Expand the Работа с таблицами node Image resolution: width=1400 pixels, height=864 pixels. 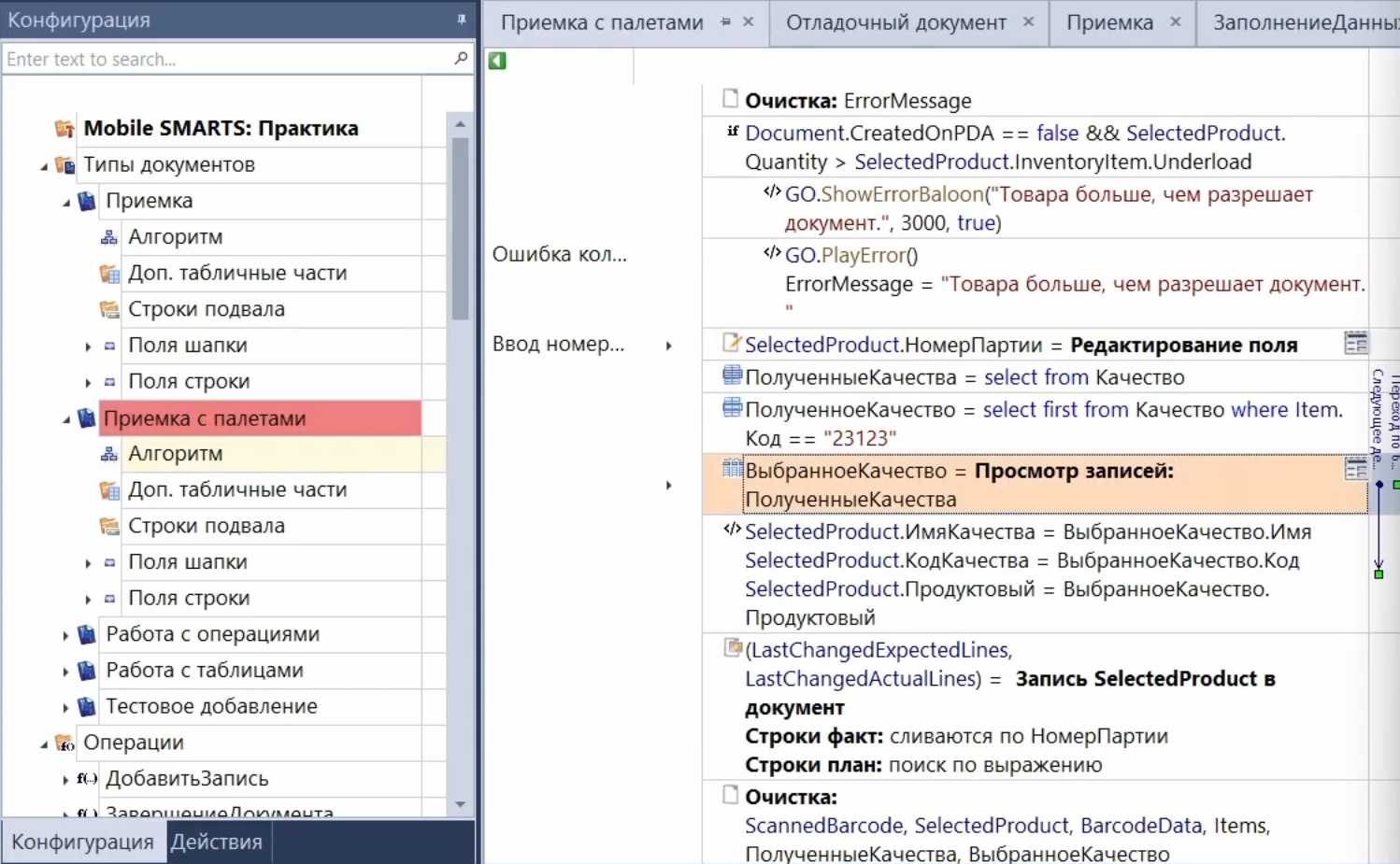(65, 672)
